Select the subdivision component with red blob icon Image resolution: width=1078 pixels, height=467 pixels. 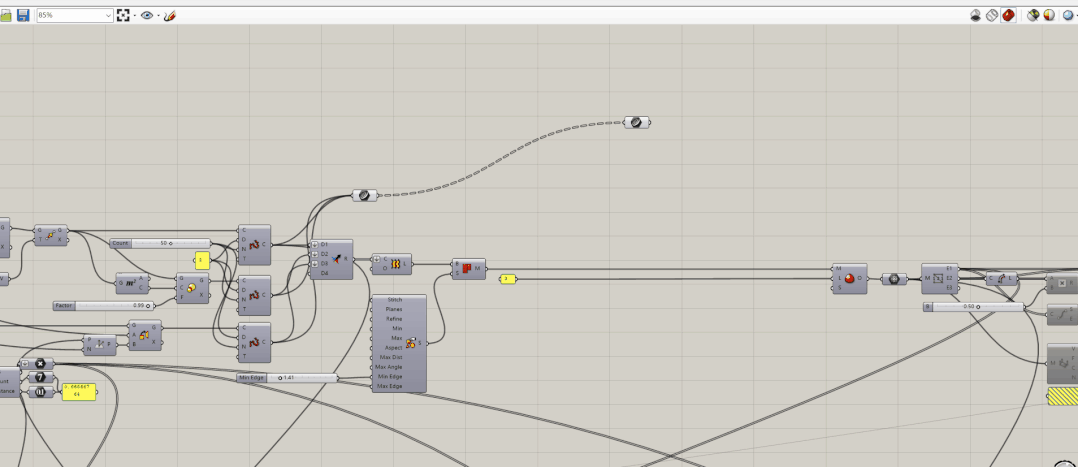[x=849, y=279]
